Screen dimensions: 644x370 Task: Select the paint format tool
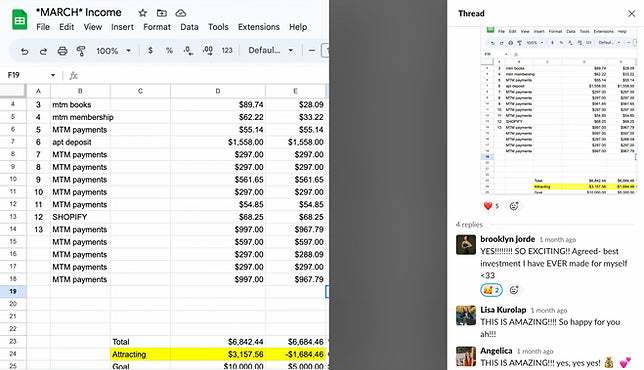[x=81, y=51]
